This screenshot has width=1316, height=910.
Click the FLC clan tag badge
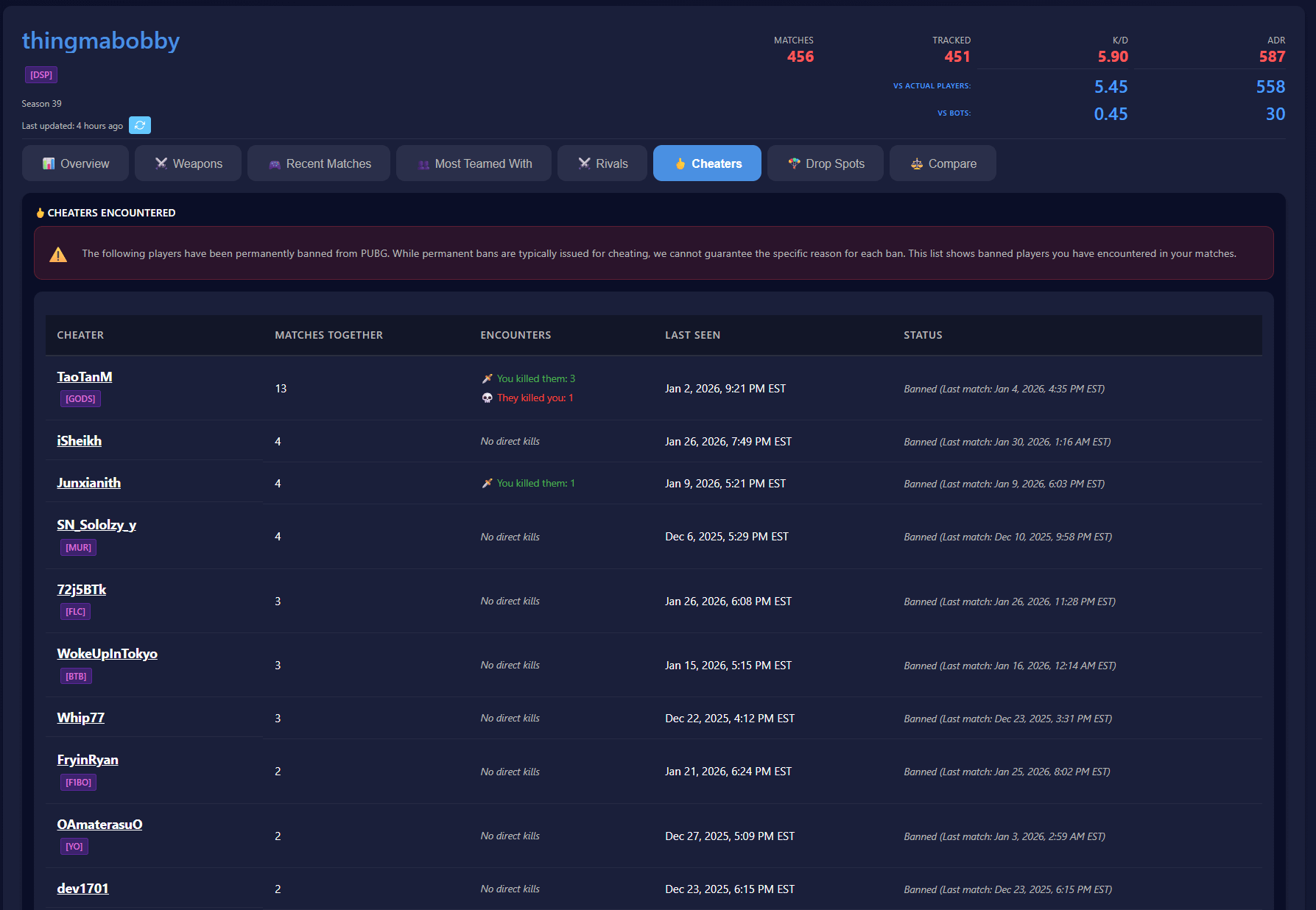[x=75, y=612]
